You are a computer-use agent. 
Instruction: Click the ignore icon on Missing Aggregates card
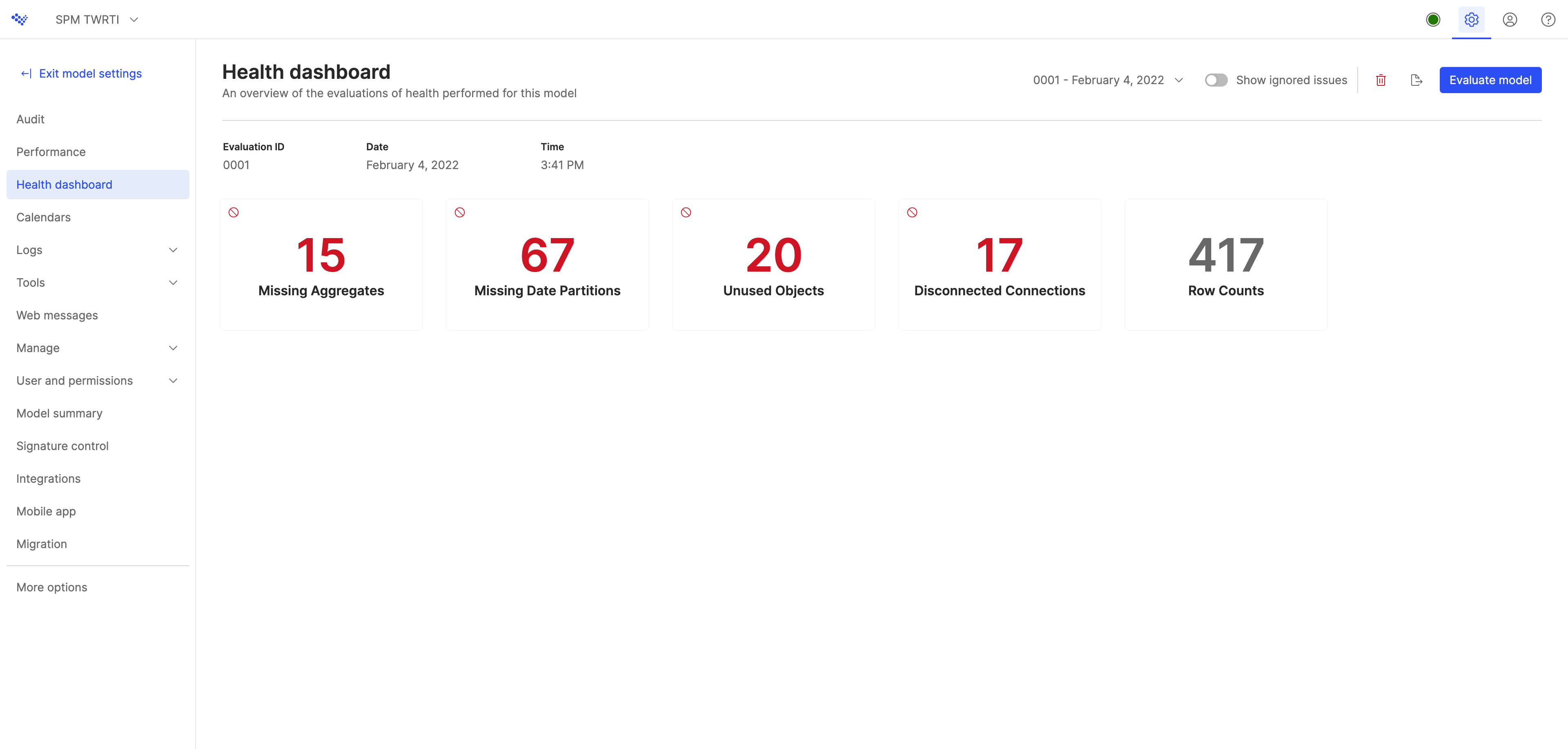pyautogui.click(x=234, y=212)
